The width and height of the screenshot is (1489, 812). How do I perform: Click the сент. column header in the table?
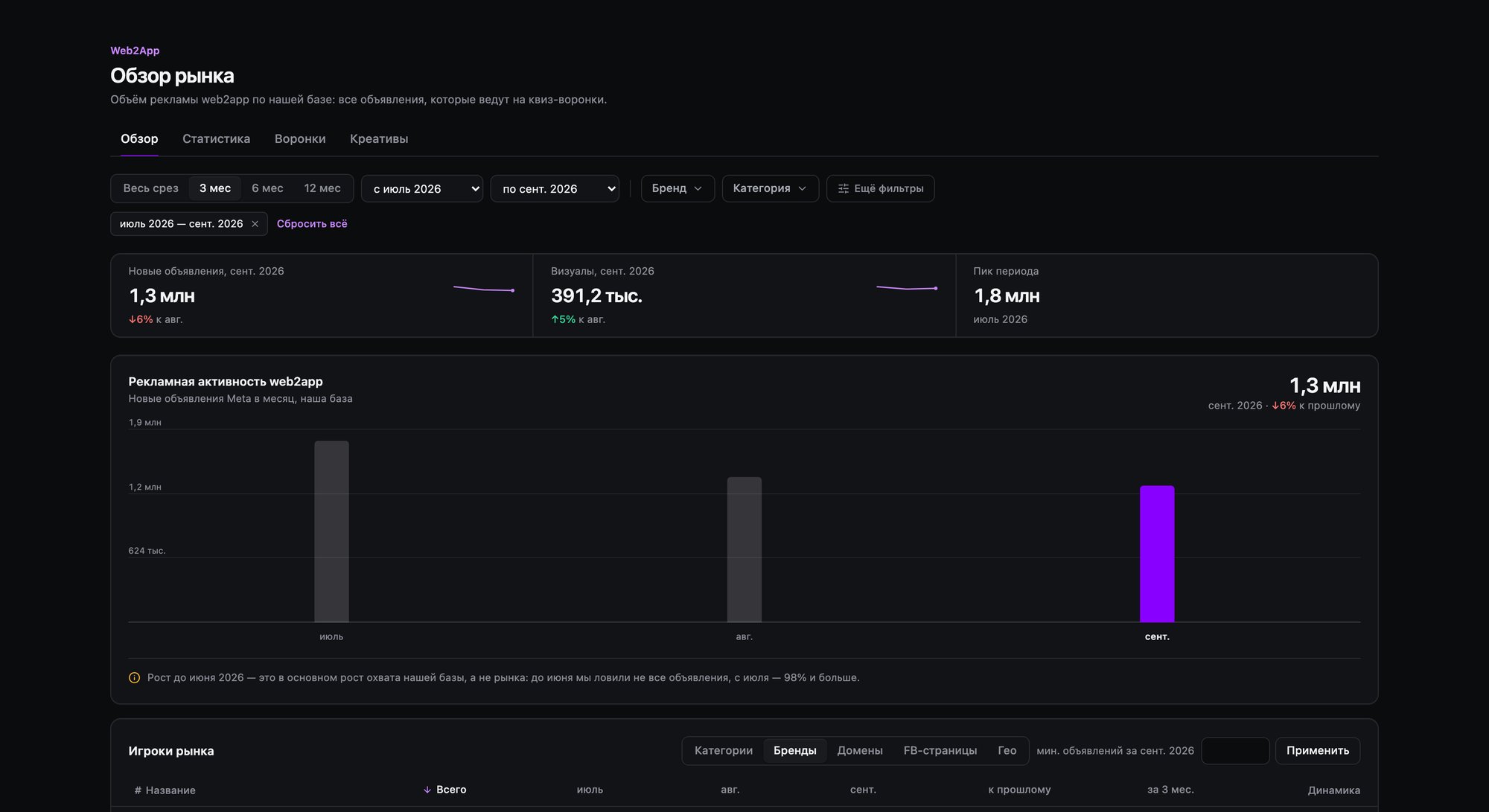coord(863,790)
